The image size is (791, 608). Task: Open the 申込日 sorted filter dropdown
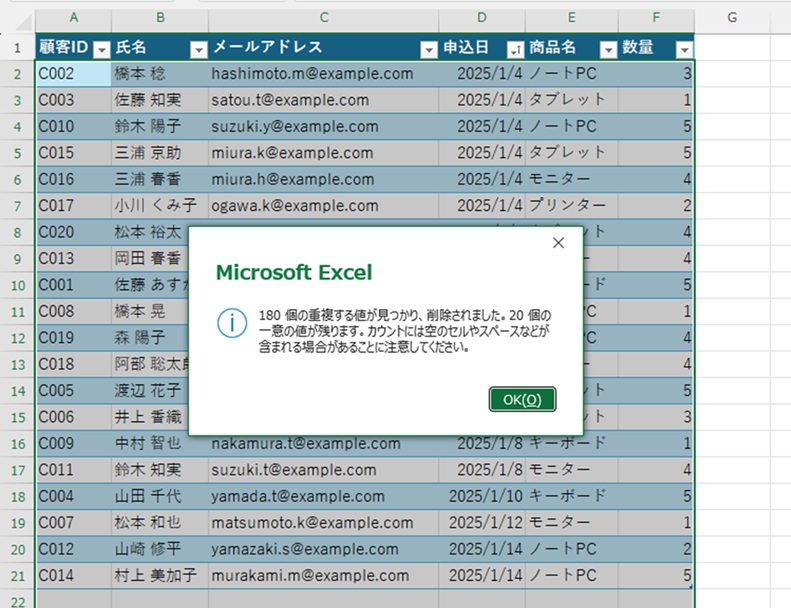[516, 49]
